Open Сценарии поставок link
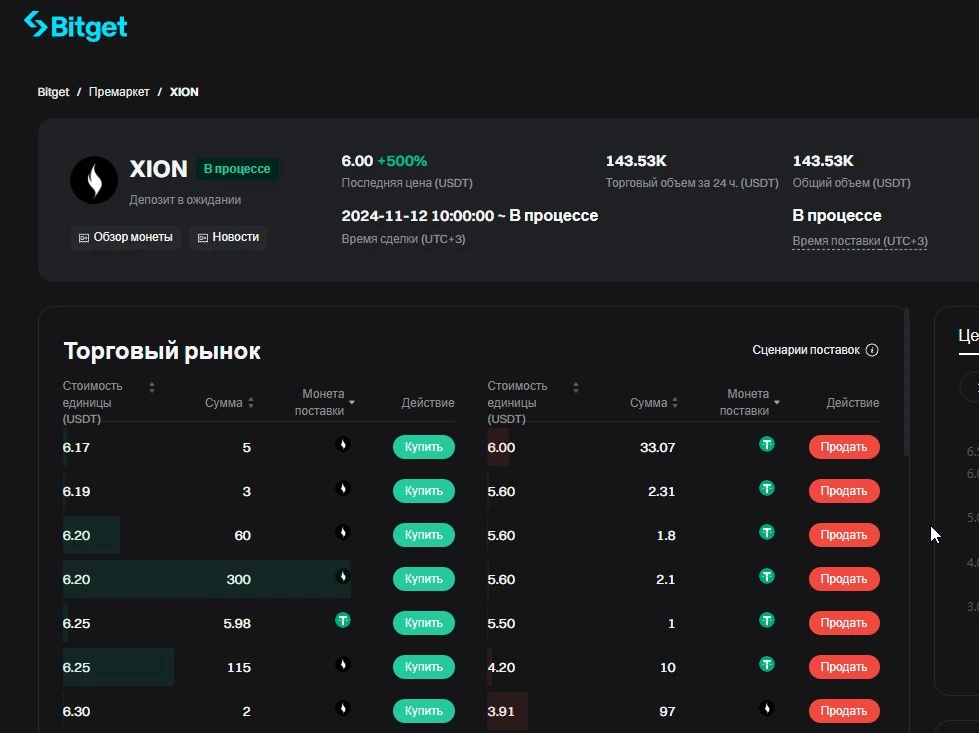979x733 pixels. click(x=806, y=350)
